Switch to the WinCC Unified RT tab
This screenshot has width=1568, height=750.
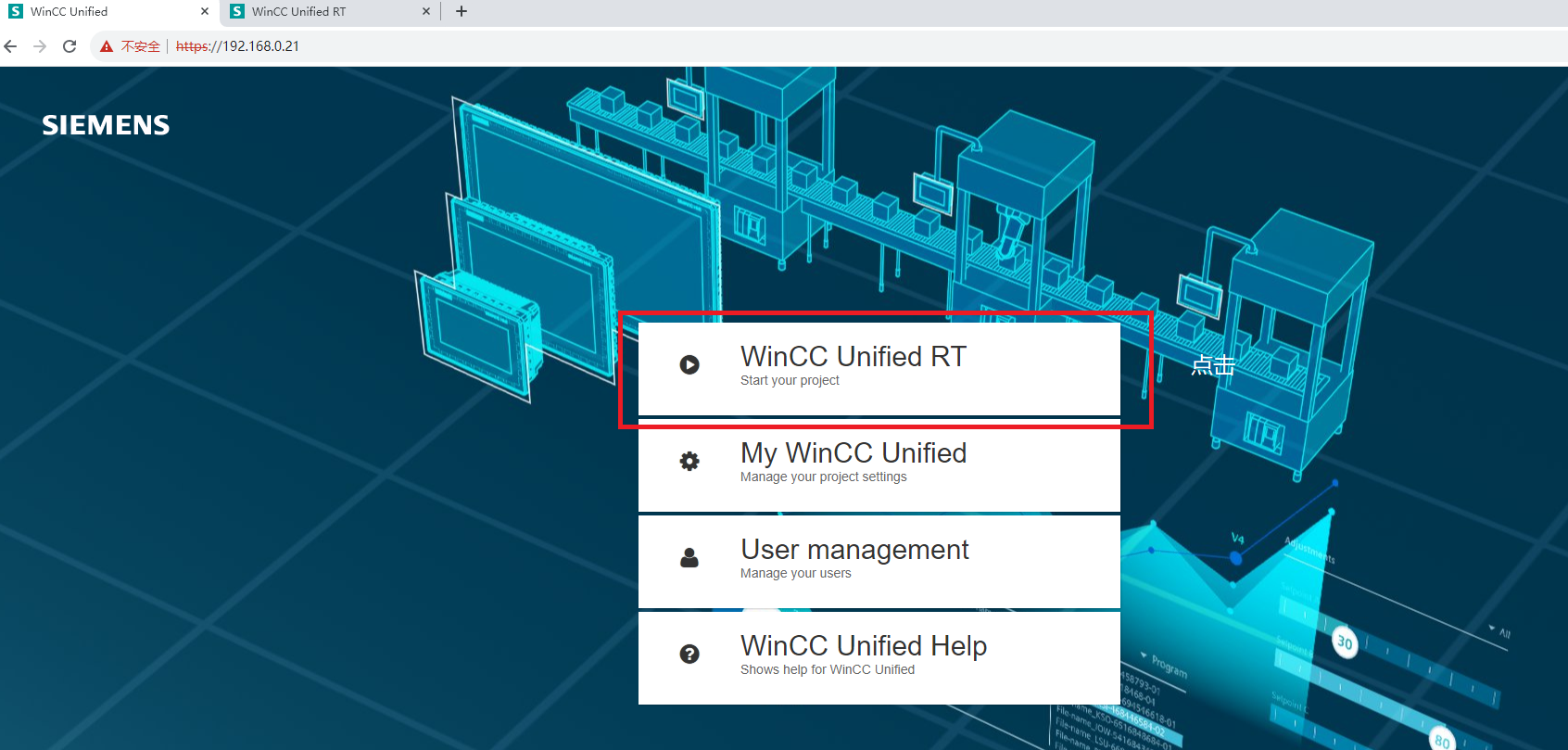pos(315,11)
